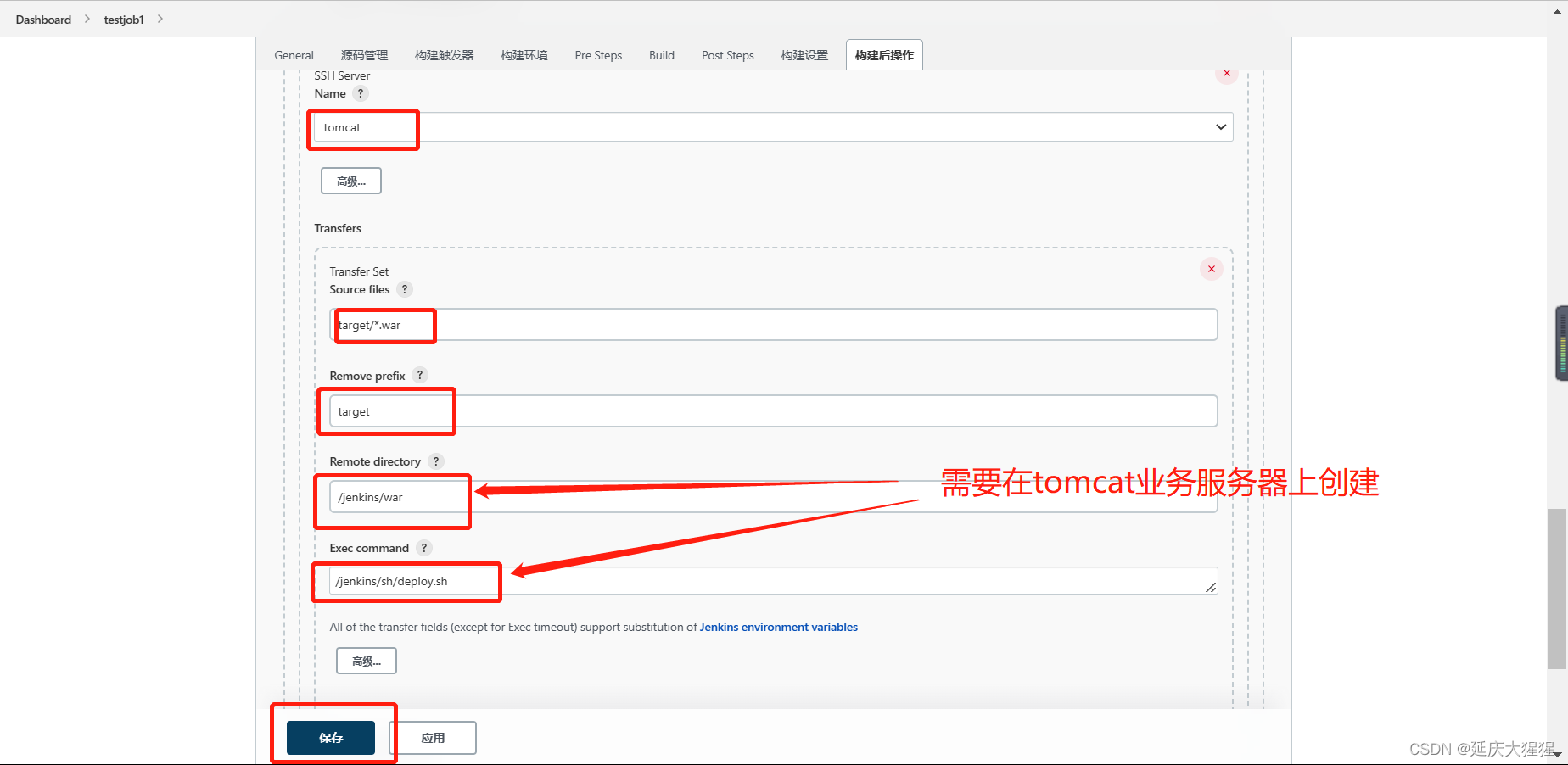Click the 应用 apply button

tap(433, 738)
